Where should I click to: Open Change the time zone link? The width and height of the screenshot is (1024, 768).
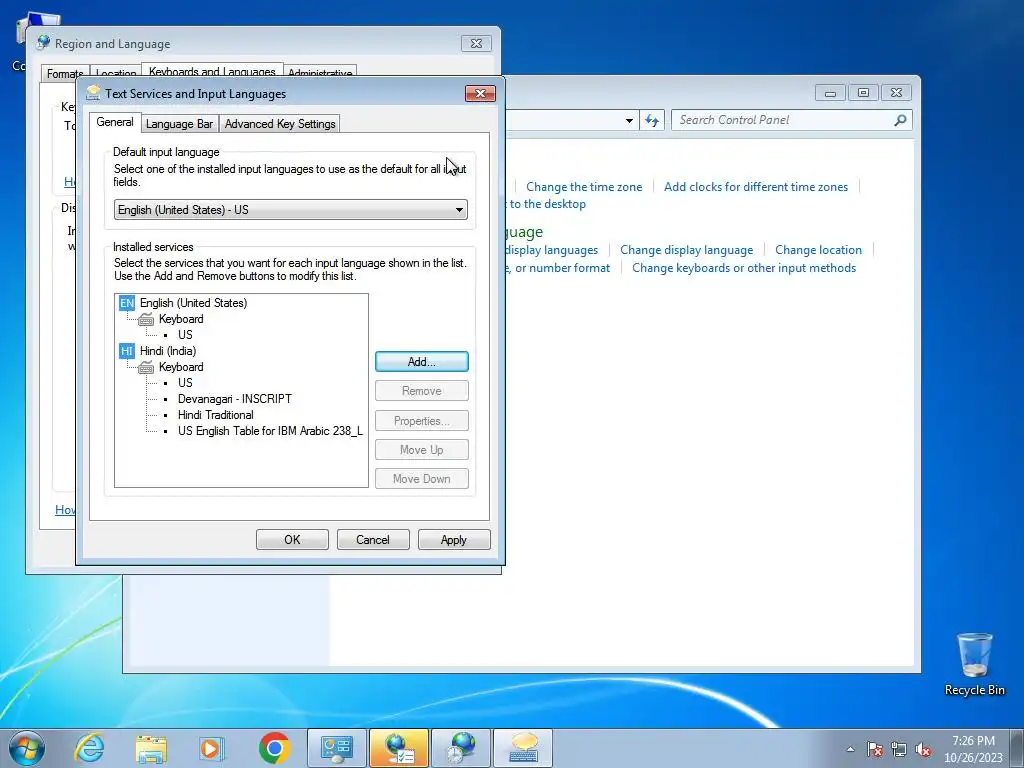[584, 187]
